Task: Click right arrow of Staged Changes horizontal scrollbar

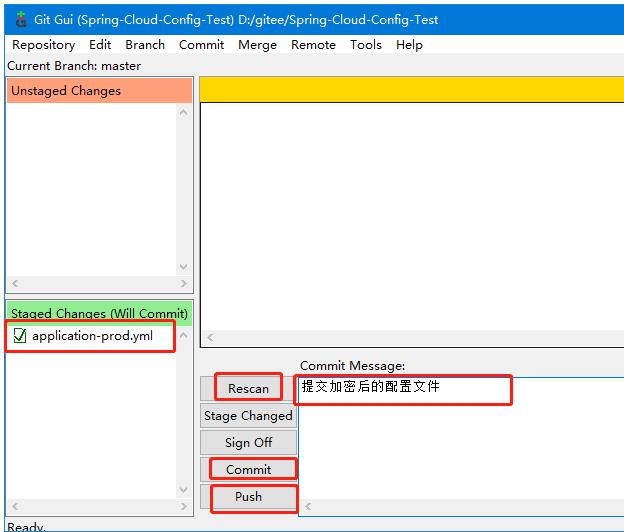Action: pos(183,506)
